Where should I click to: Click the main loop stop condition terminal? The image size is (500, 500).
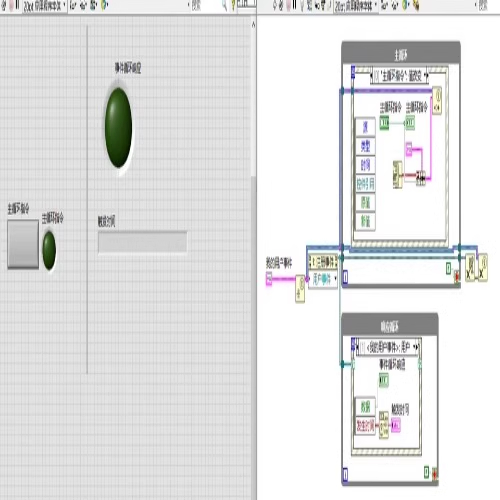coord(456,277)
